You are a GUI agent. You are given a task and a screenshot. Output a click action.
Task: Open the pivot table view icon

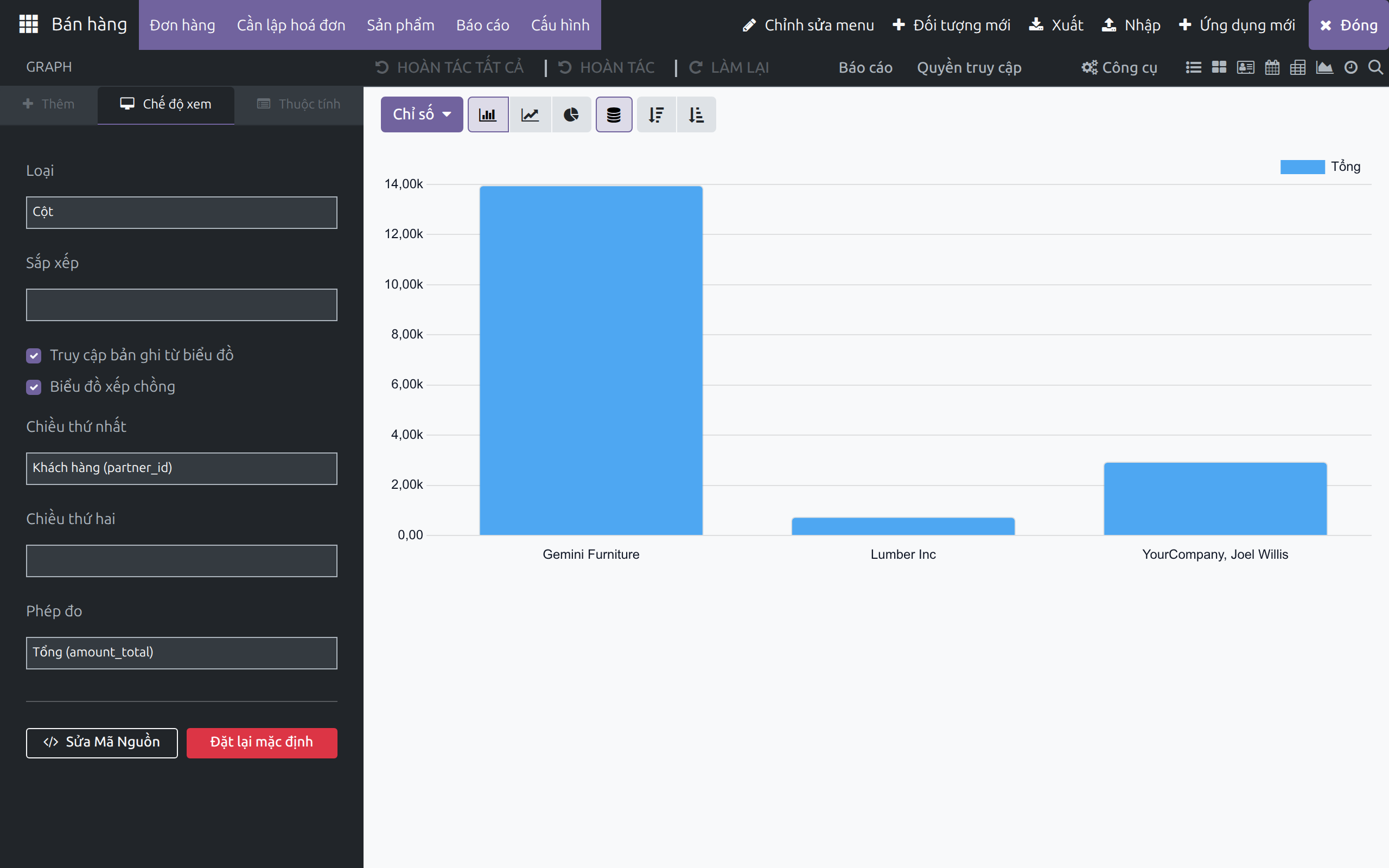coord(1298,68)
